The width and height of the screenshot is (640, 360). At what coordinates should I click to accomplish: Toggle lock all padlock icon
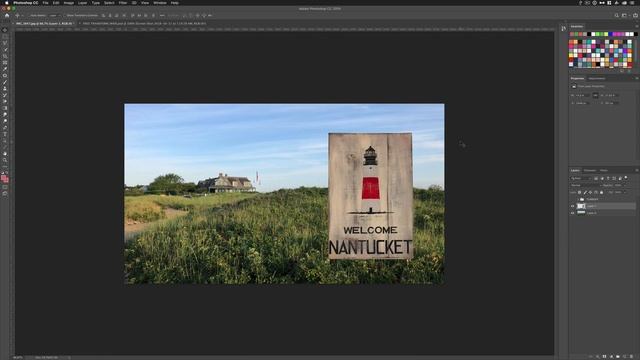(x=602, y=192)
